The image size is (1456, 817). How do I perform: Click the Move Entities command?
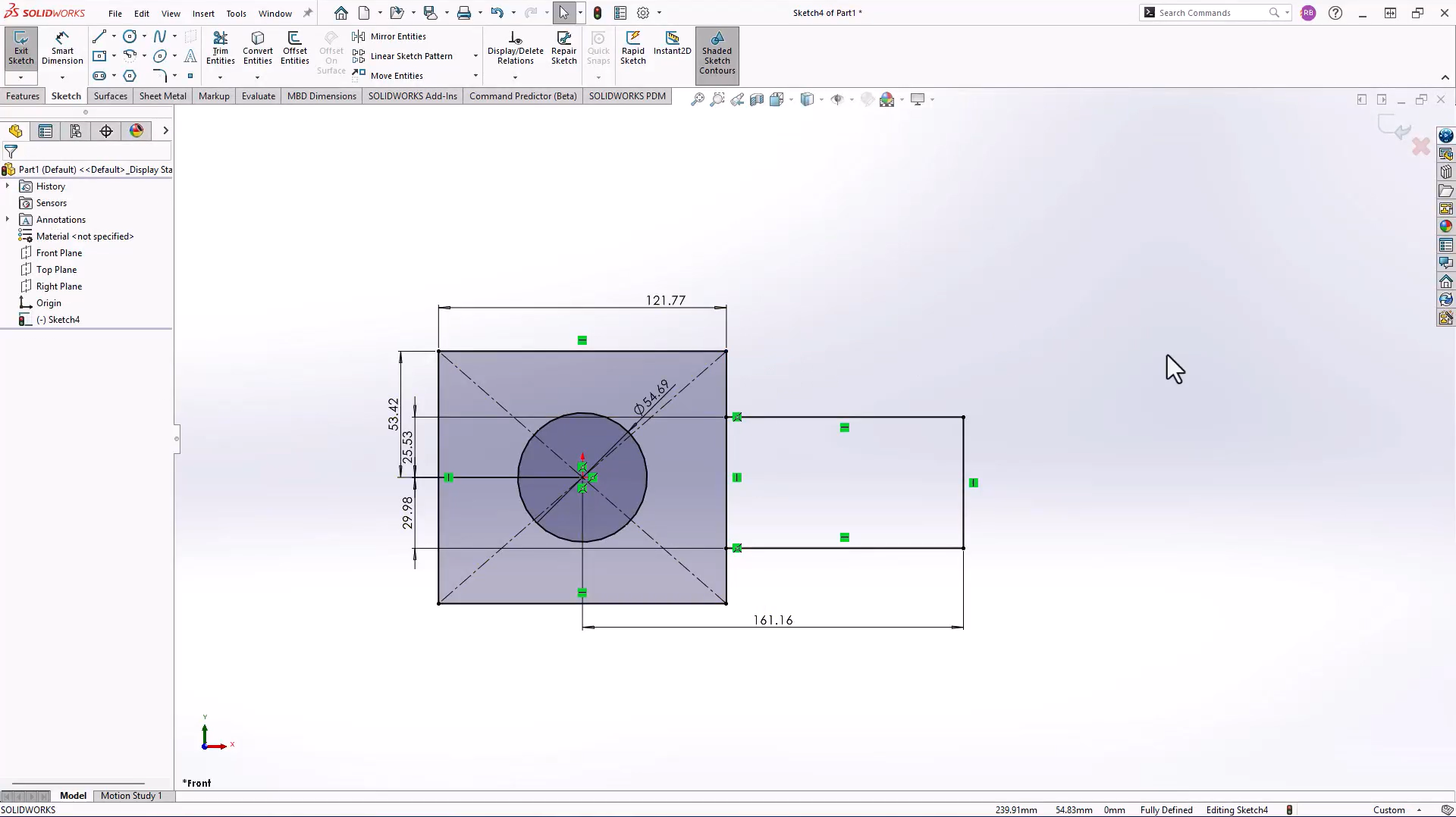click(x=396, y=76)
